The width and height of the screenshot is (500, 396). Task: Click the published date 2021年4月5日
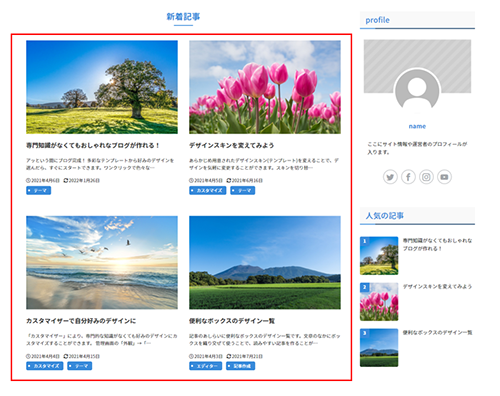coord(208,180)
